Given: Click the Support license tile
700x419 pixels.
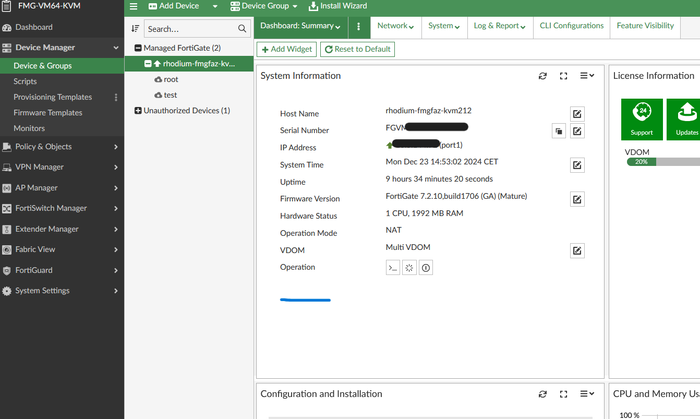Looking at the screenshot, I should (x=641, y=118).
